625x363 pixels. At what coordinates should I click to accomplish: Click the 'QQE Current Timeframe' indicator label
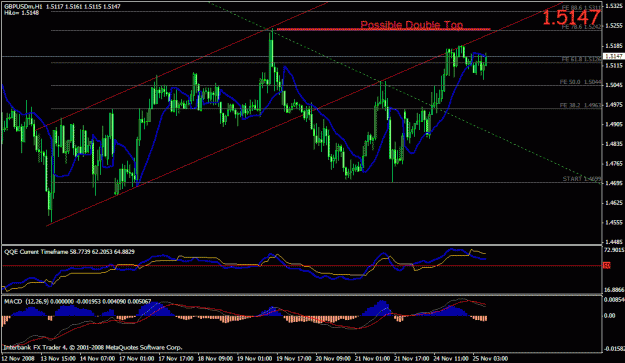(x=69, y=252)
